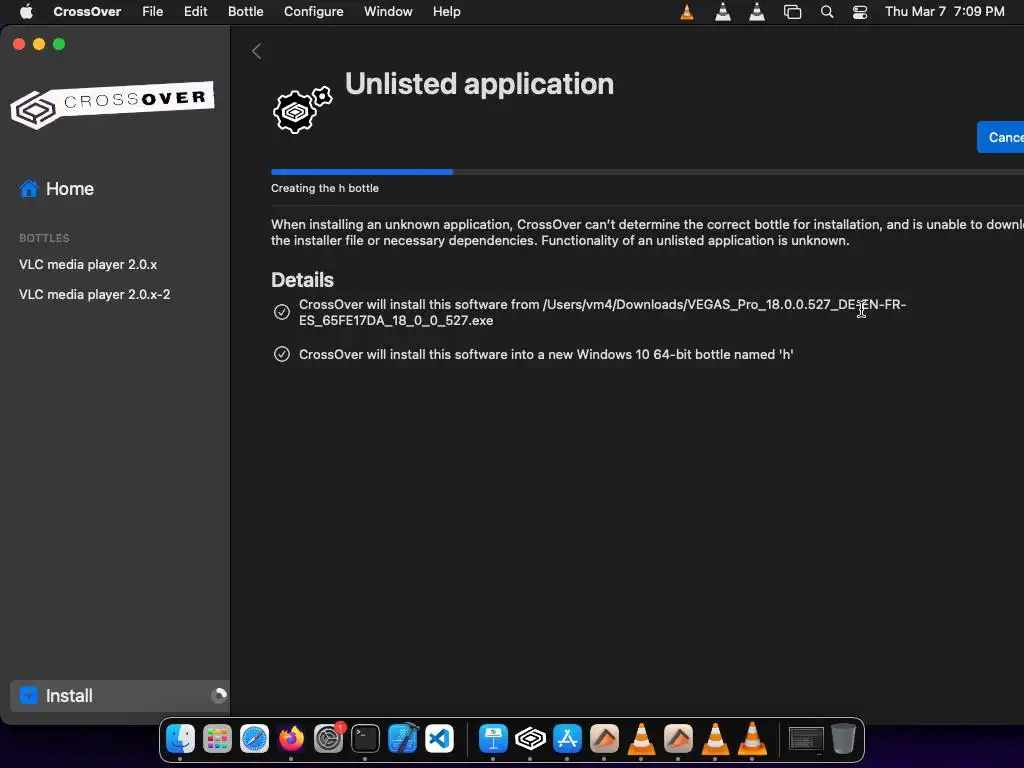Viewport: 1024px width, 768px height.
Task: Open Control Center in the menu bar
Action: click(x=860, y=12)
